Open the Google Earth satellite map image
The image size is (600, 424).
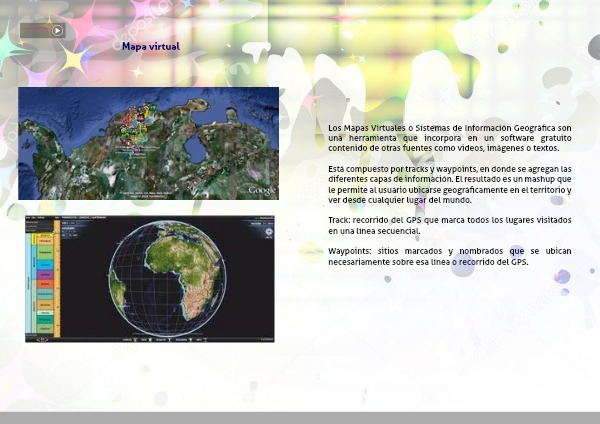coord(148,143)
